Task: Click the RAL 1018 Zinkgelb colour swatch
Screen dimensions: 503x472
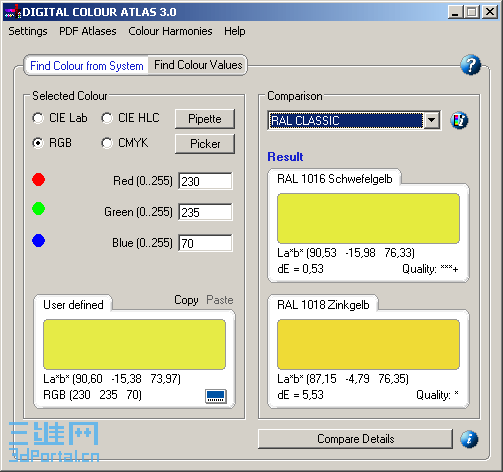Action: (x=368, y=344)
